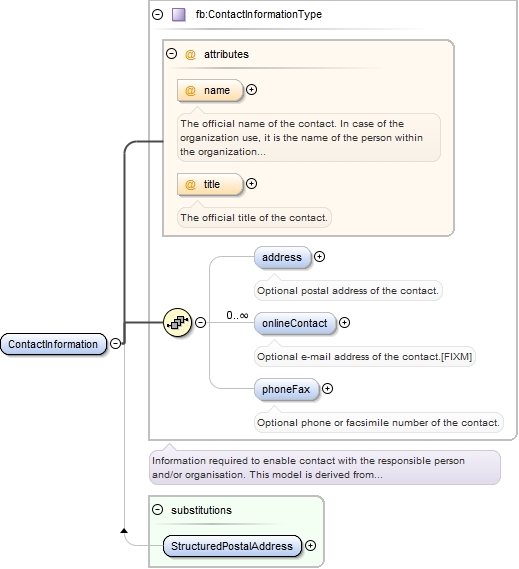This screenshot has width=519, height=569.
Task: Click the @ icon in title attribute
Action: tap(190, 184)
